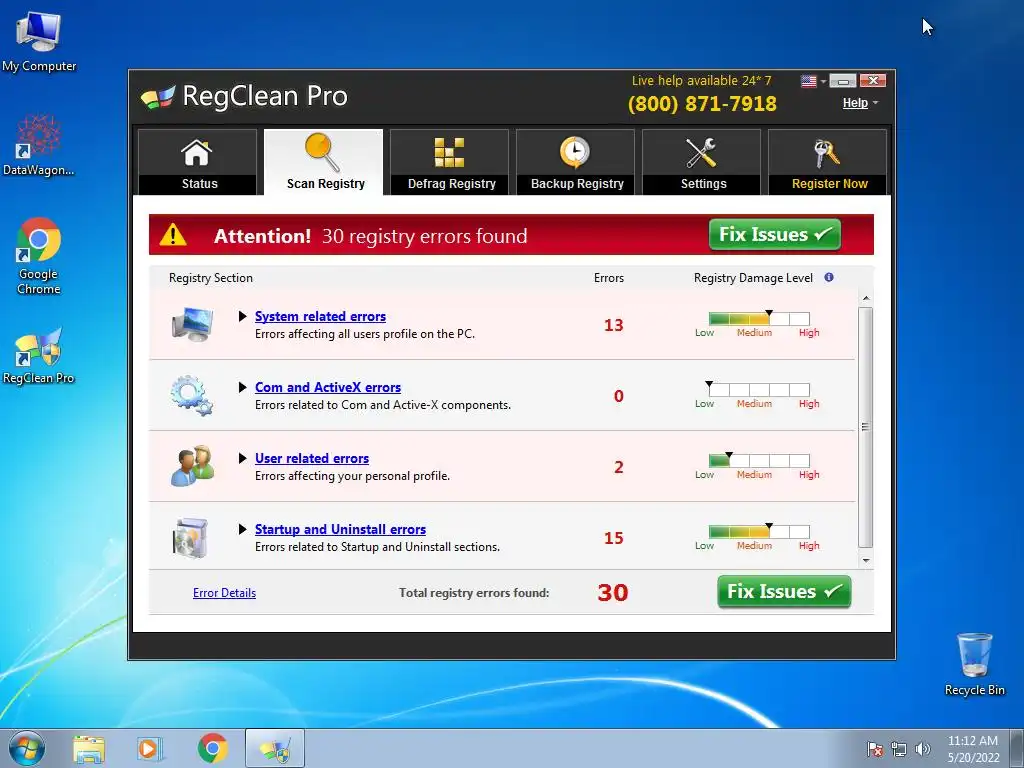Click the US flag language icon
Viewport: 1024px width, 768px height.
(808, 81)
